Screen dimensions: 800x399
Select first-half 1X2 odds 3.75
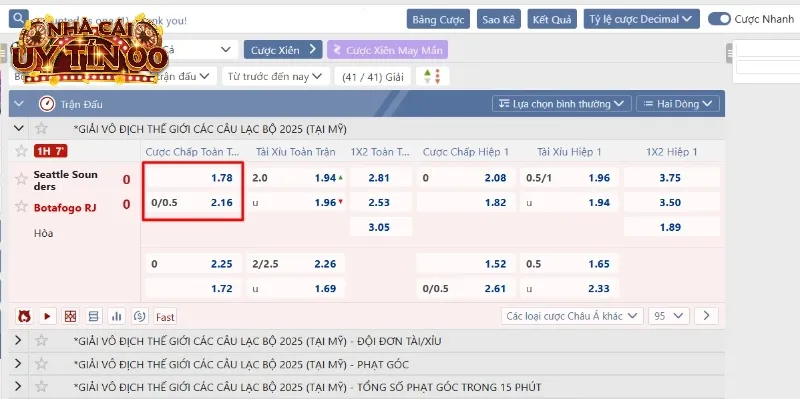[x=671, y=178]
